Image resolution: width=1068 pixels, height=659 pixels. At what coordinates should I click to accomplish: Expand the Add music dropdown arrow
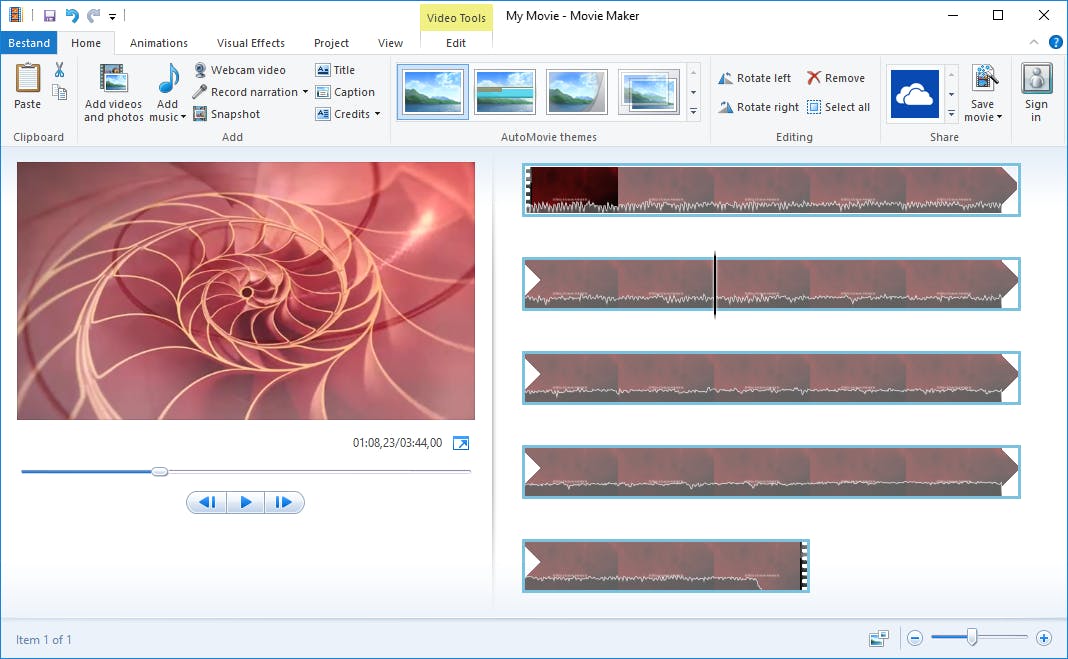[x=183, y=117]
